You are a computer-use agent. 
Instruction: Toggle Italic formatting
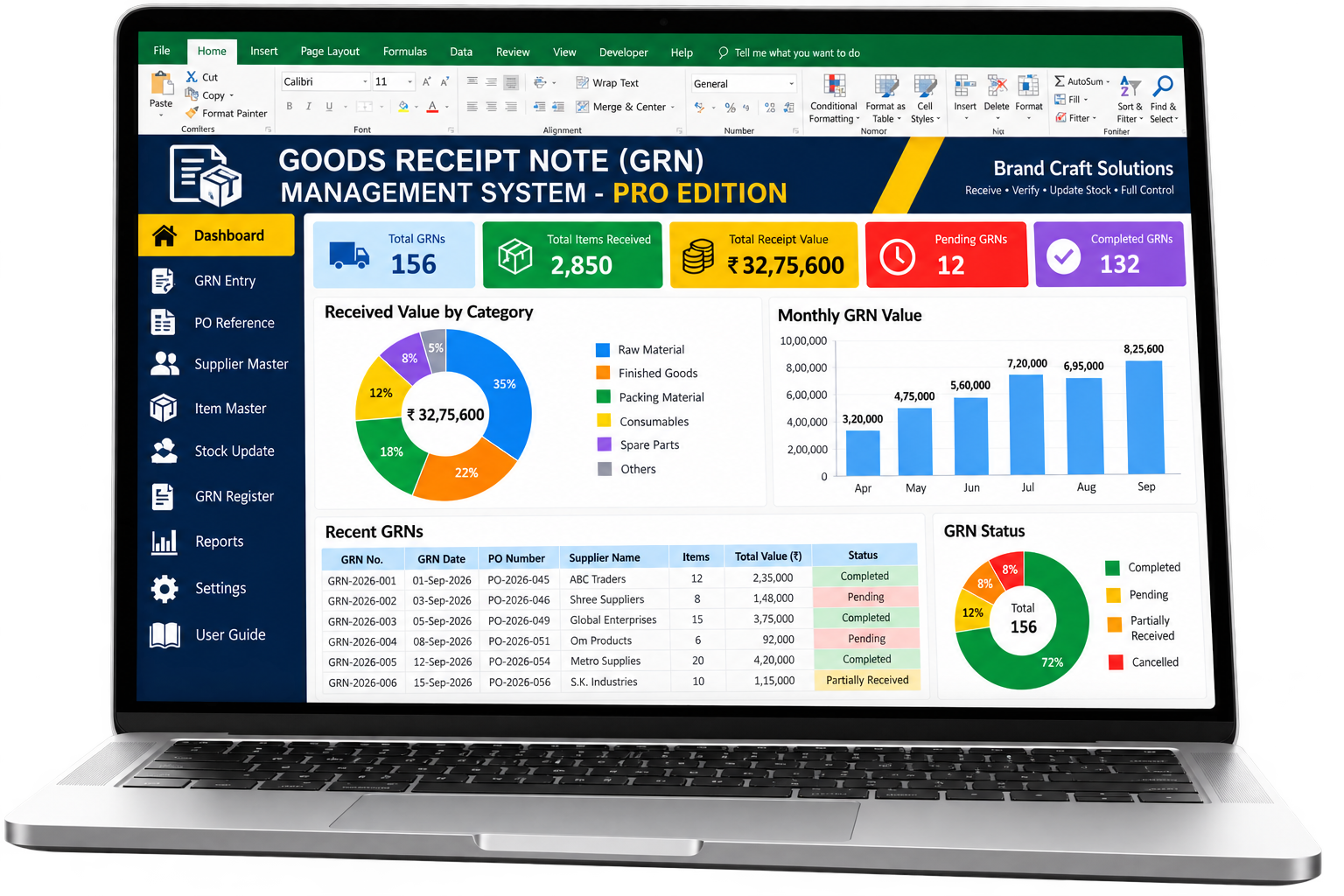pos(309,107)
